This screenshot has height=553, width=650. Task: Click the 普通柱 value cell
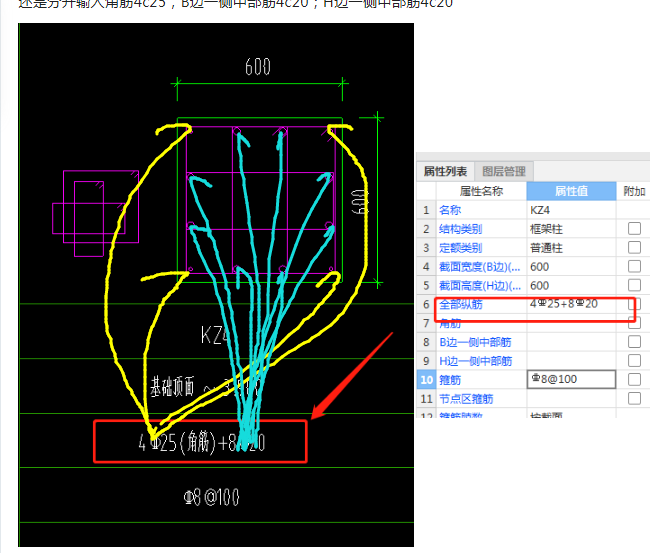click(571, 248)
